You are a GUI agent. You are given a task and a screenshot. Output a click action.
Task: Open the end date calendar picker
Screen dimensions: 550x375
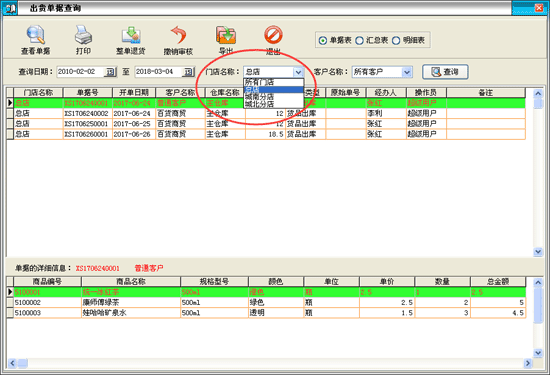(x=188, y=72)
